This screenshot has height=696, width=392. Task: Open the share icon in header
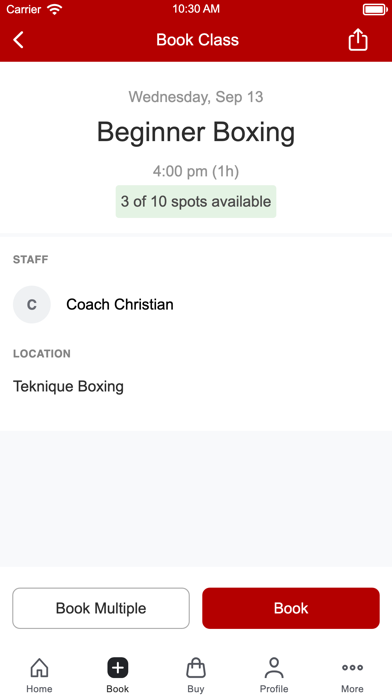358,40
